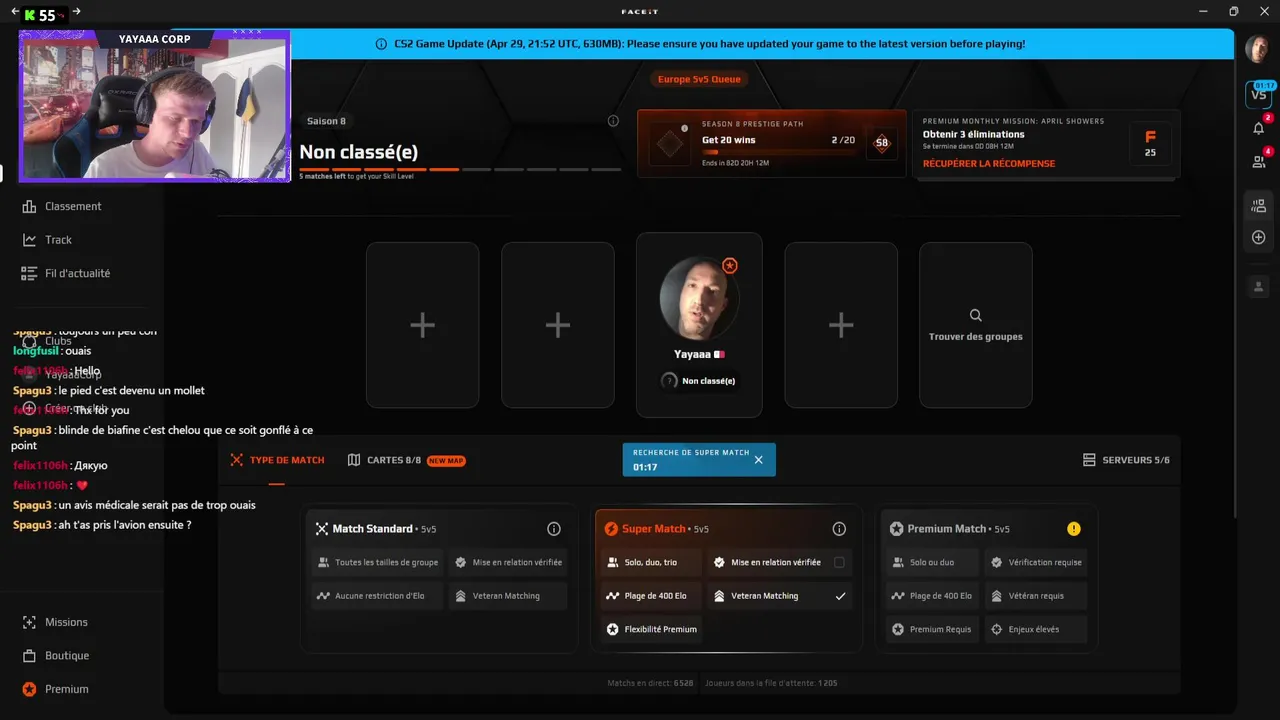Click the star badge on Yayaaa avatar
Image resolution: width=1280 pixels, height=720 pixels.
(x=730, y=266)
